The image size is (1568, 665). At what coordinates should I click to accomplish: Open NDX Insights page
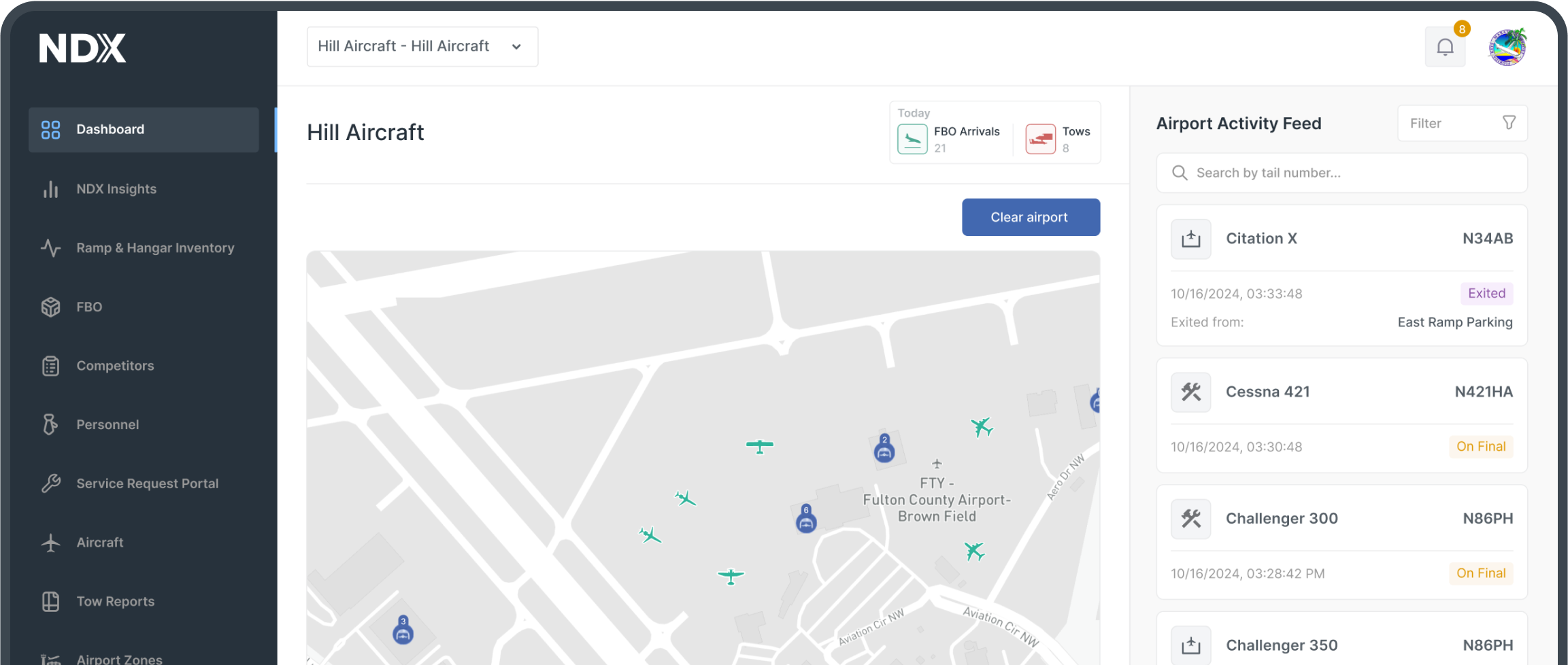(x=116, y=189)
